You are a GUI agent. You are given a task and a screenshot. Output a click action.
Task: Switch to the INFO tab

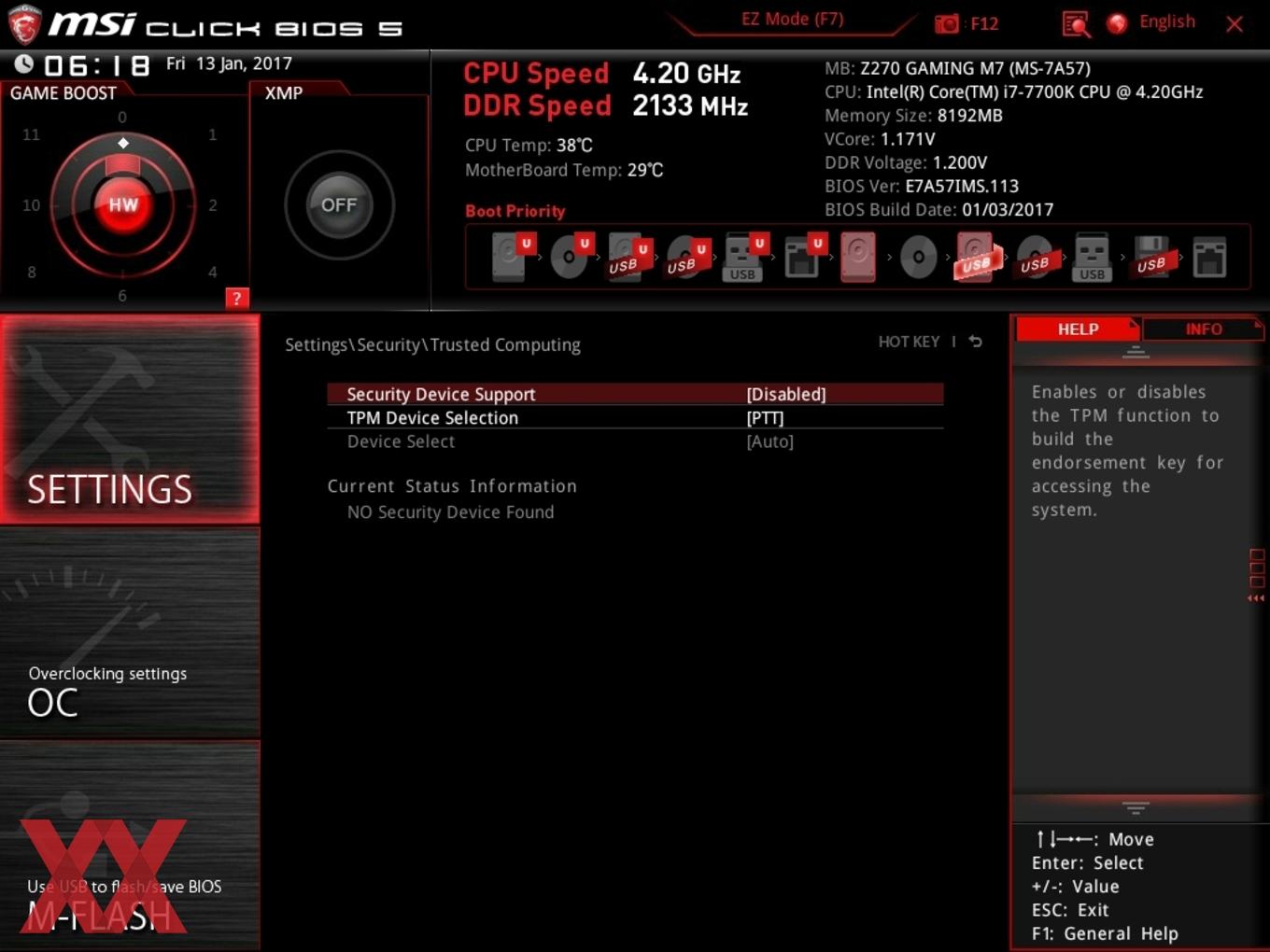(x=1203, y=329)
